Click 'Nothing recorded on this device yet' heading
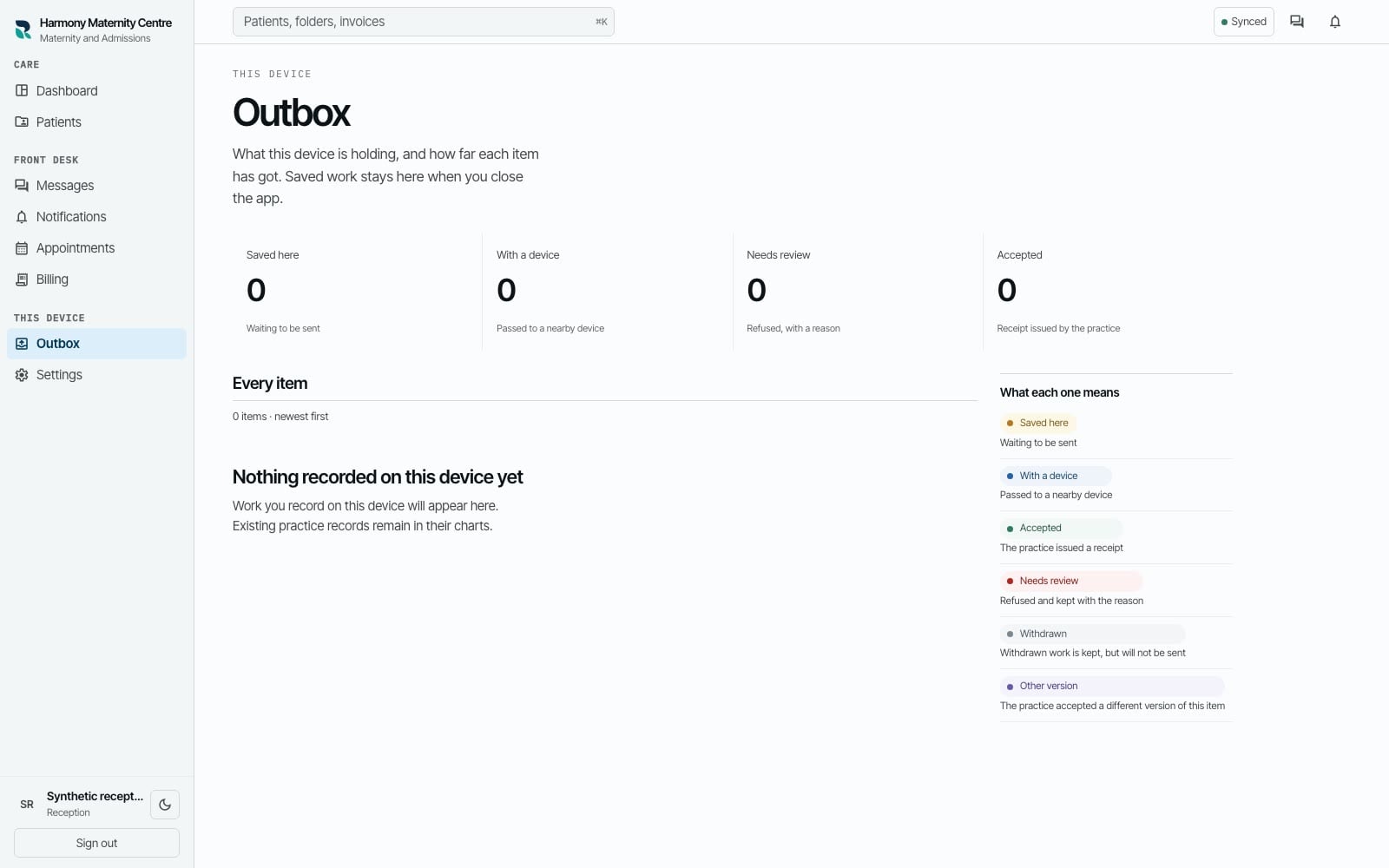1389x868 pixels. (x=378, y=477)
